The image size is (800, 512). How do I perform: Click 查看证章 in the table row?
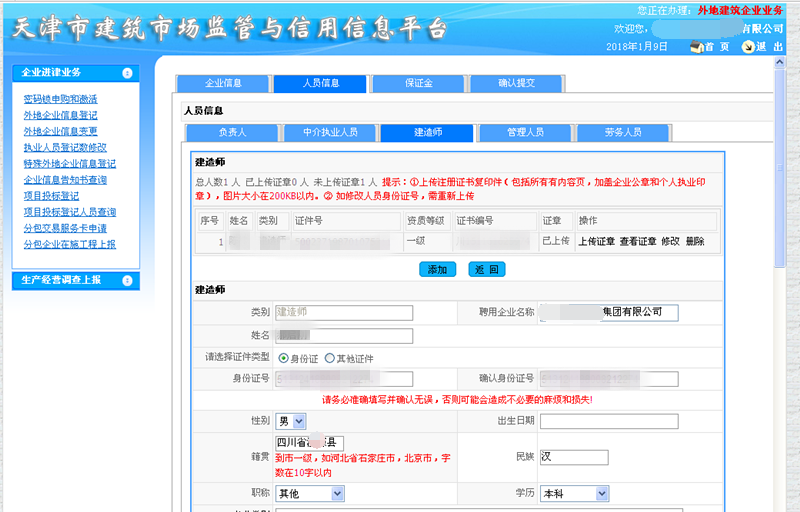click(638, 241)
